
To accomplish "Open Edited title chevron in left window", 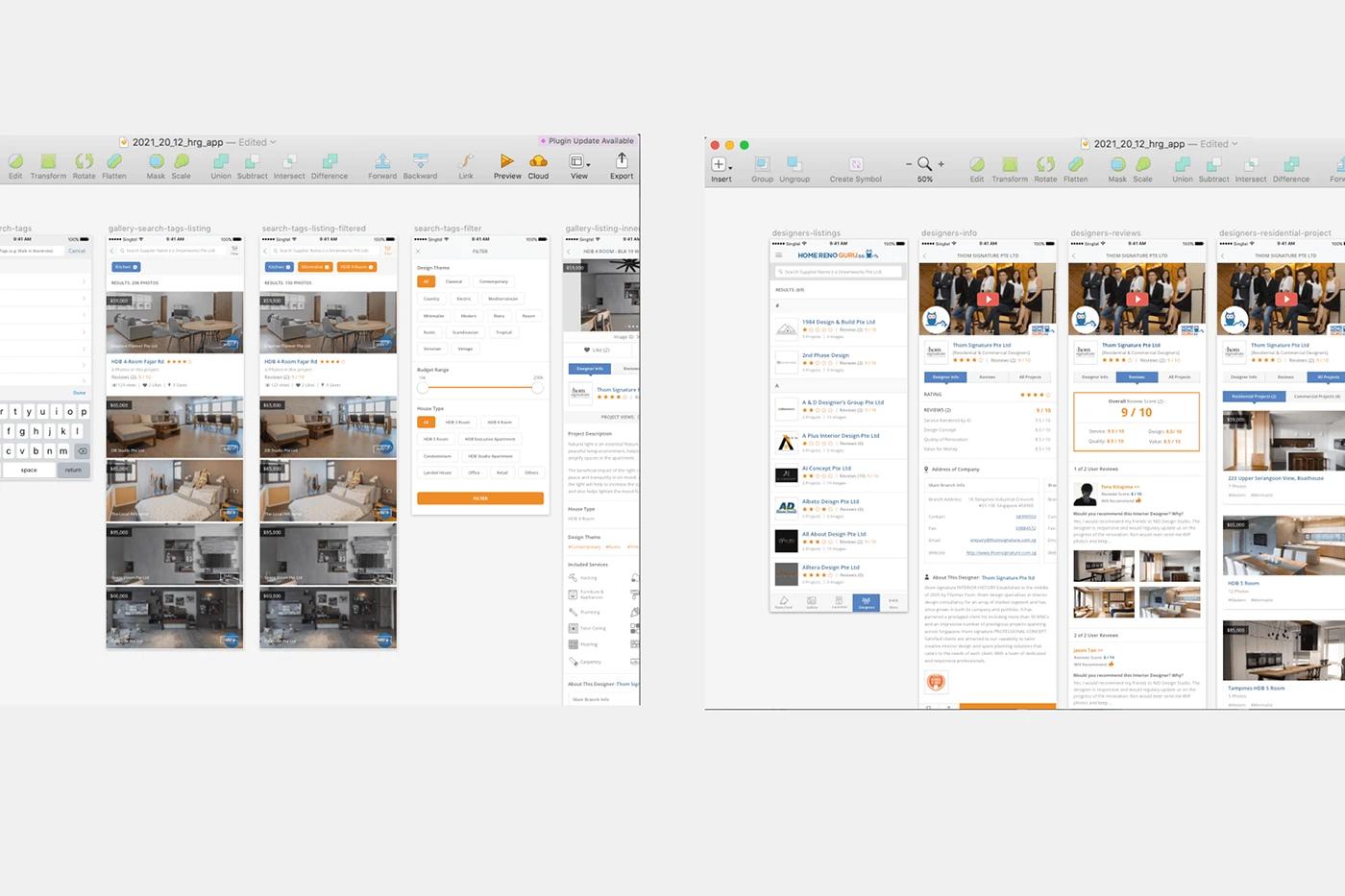I will click(x=273, y=142).
